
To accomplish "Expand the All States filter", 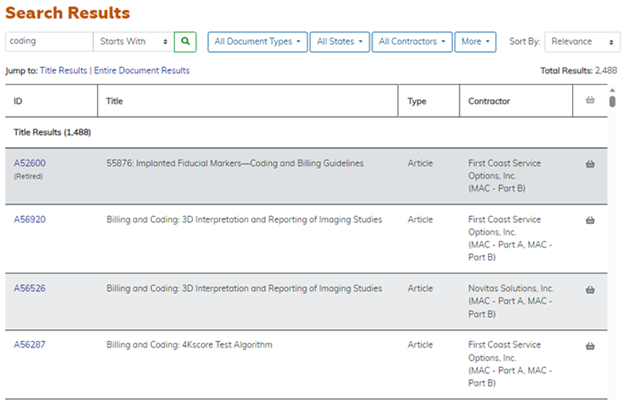I will (338, 42).
